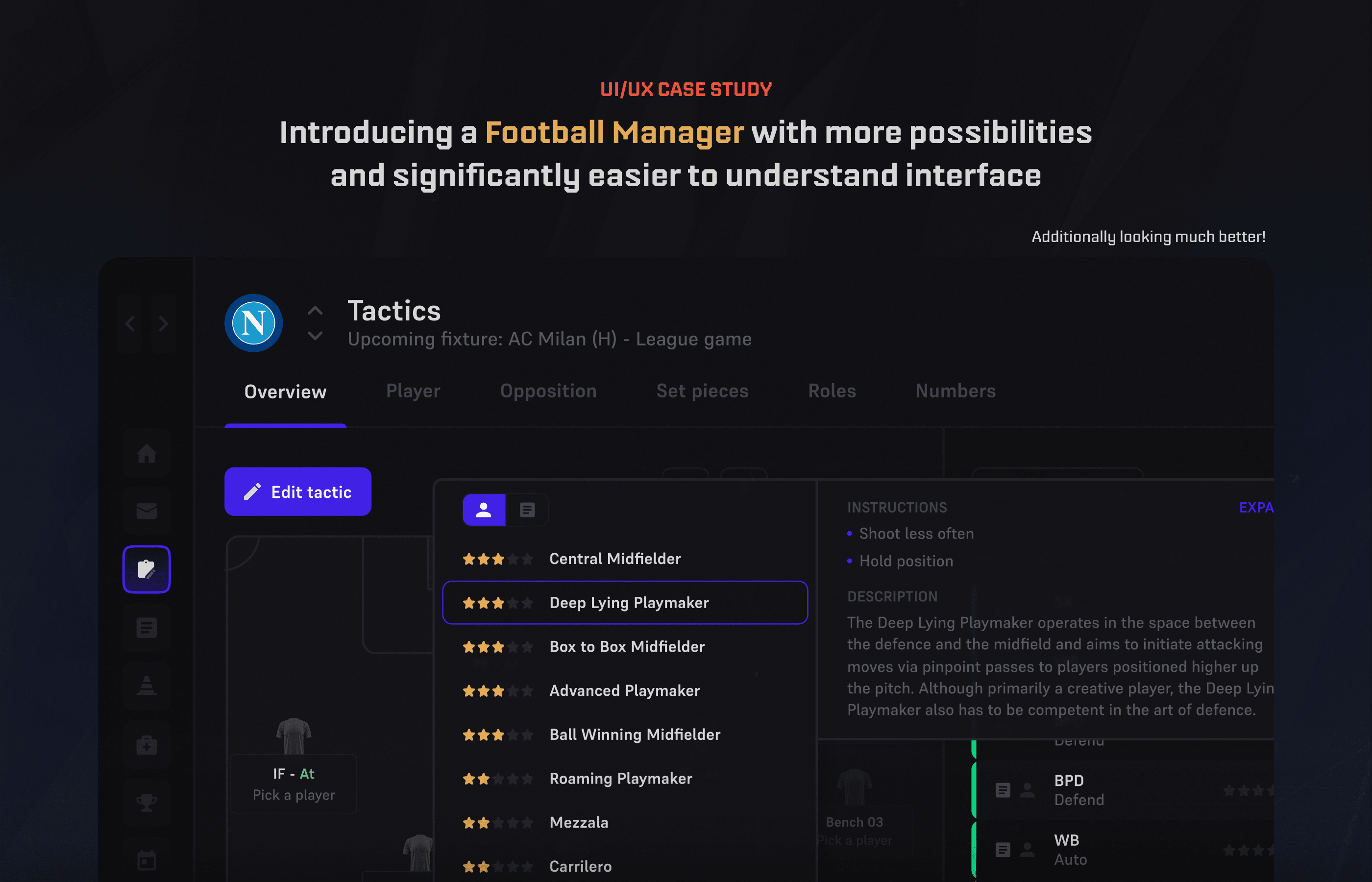This screenshot has width=1372, height=882.
Task: Toggle the person view button
Action: pyautogui.click(x=484, y=510)
